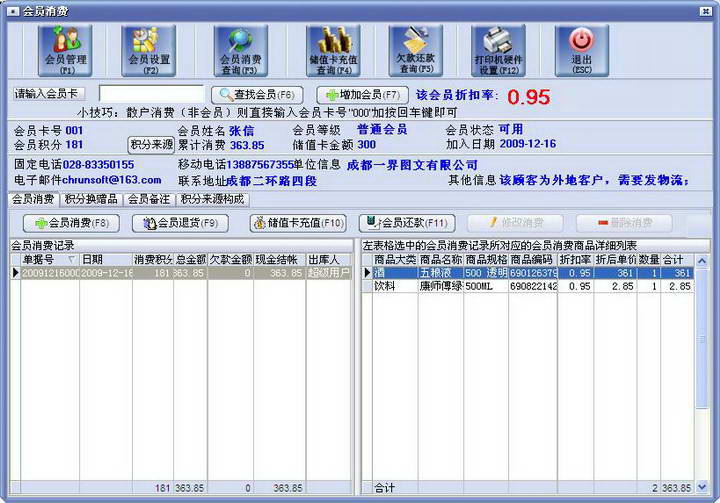Image resolution: width=720 pixels, height=503 pixels.
Task: Focus the member card number input field
Action: [x=151, y=94]
